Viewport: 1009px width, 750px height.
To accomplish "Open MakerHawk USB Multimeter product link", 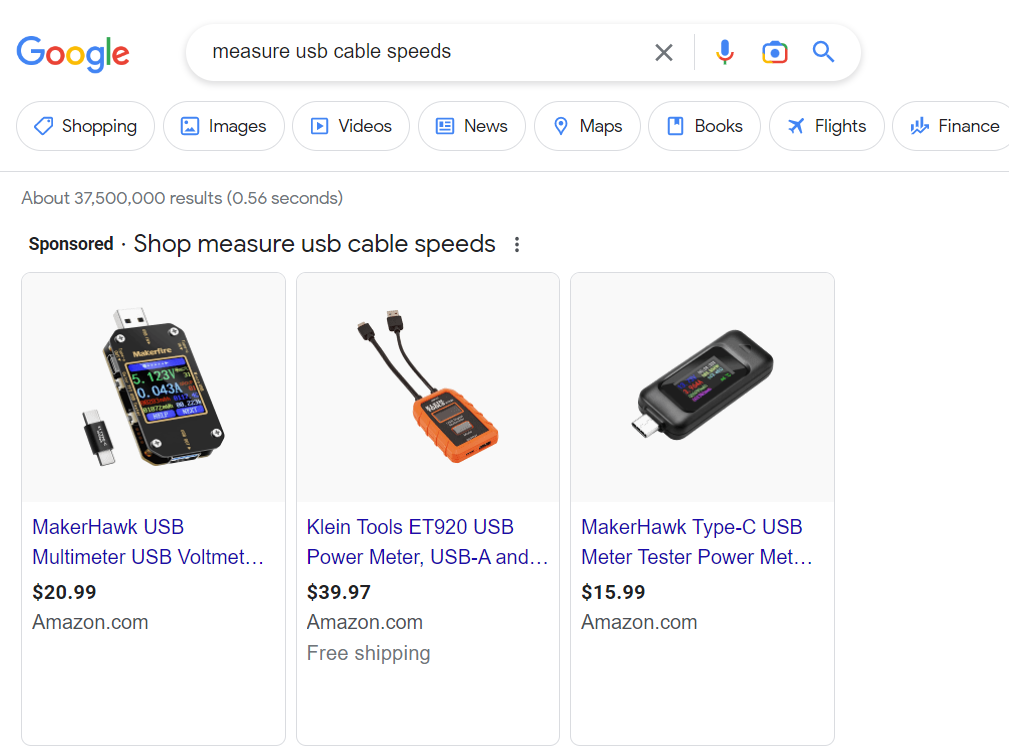I will click(148, 541).
